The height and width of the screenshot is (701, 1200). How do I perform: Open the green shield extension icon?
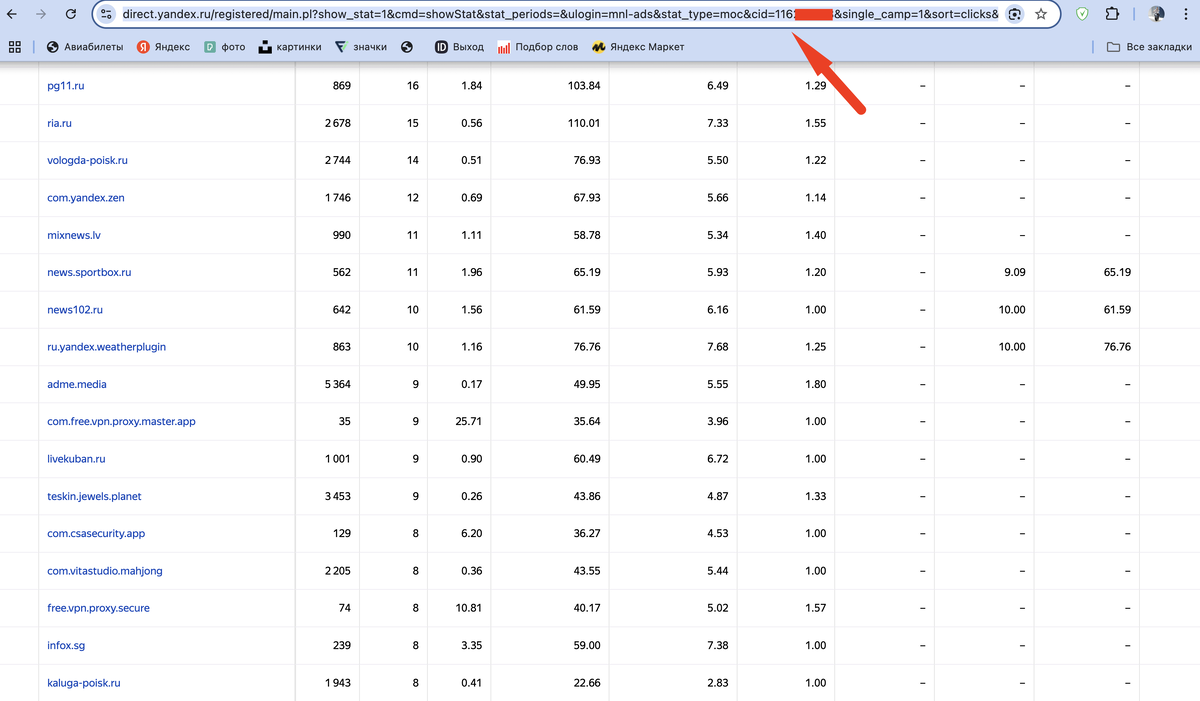[1083, 15]
